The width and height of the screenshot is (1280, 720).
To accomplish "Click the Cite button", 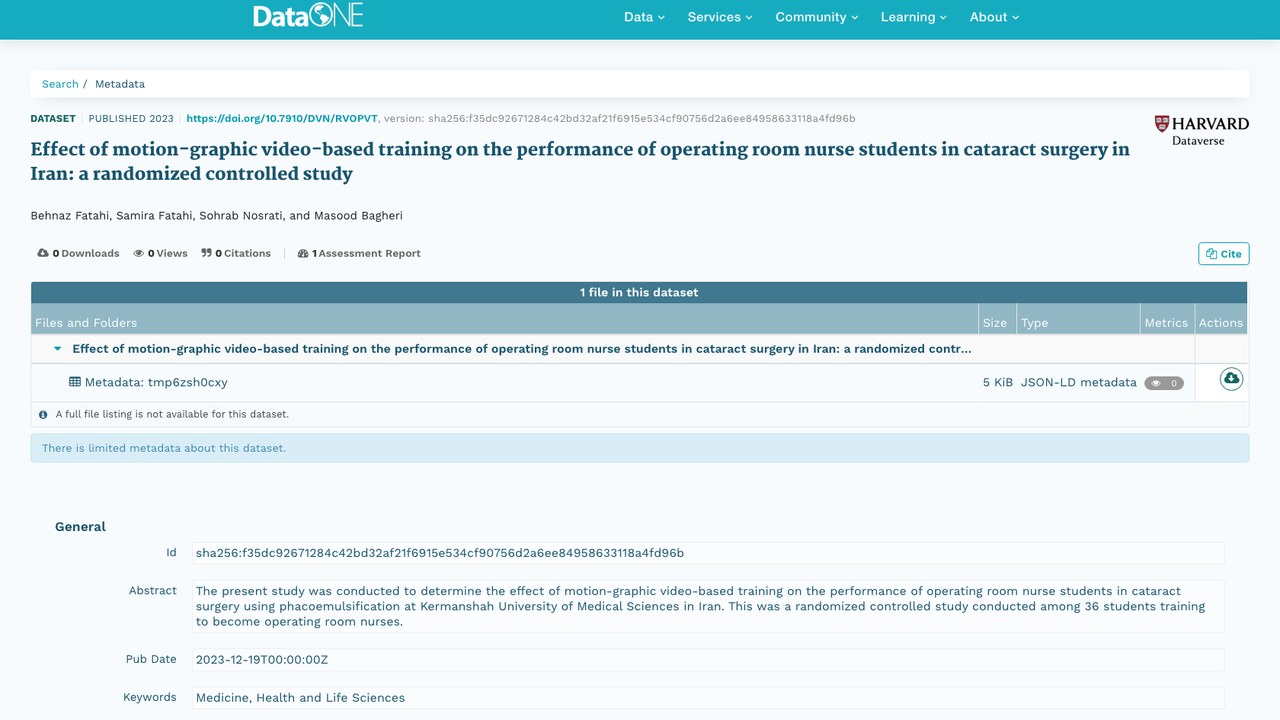I will [1224, 254].
